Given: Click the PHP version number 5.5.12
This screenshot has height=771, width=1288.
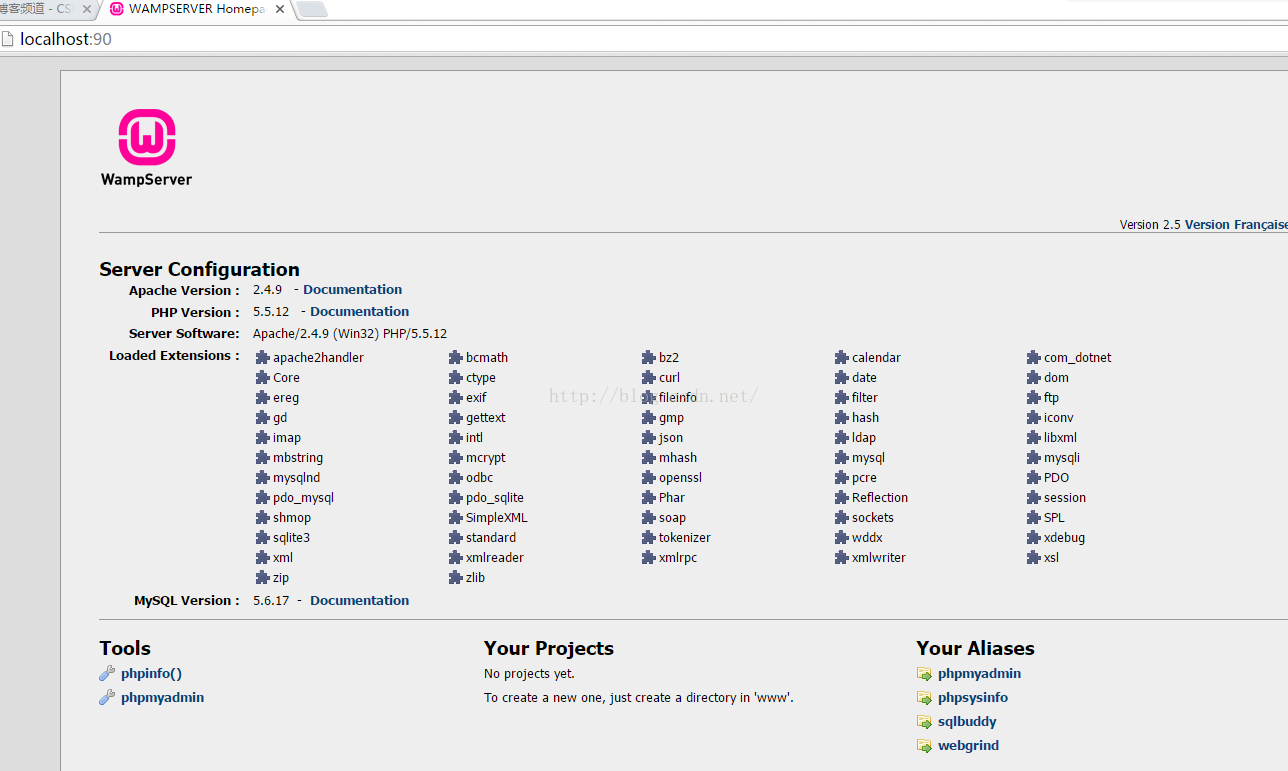Looking at the screenshot, I should click(271, 311).
